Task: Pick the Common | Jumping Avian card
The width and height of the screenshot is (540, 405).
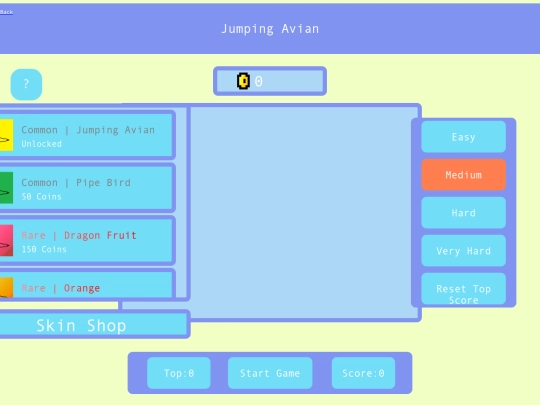Action: pos(87,135)
